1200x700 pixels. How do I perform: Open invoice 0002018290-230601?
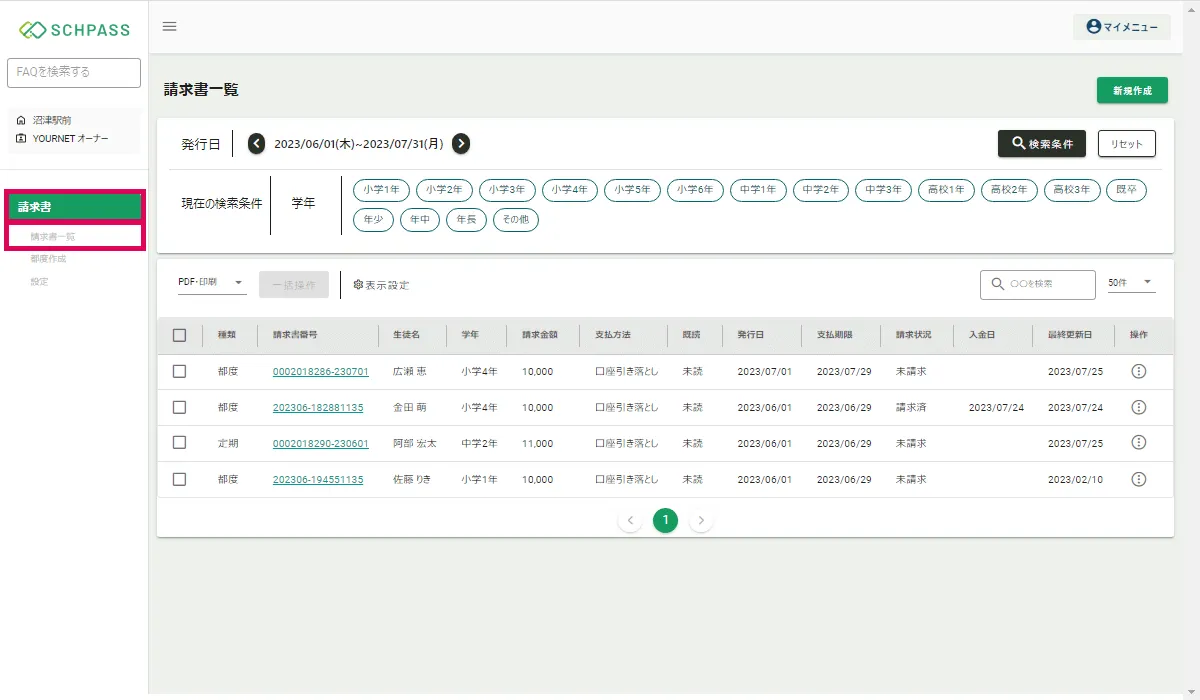[321, 444]
